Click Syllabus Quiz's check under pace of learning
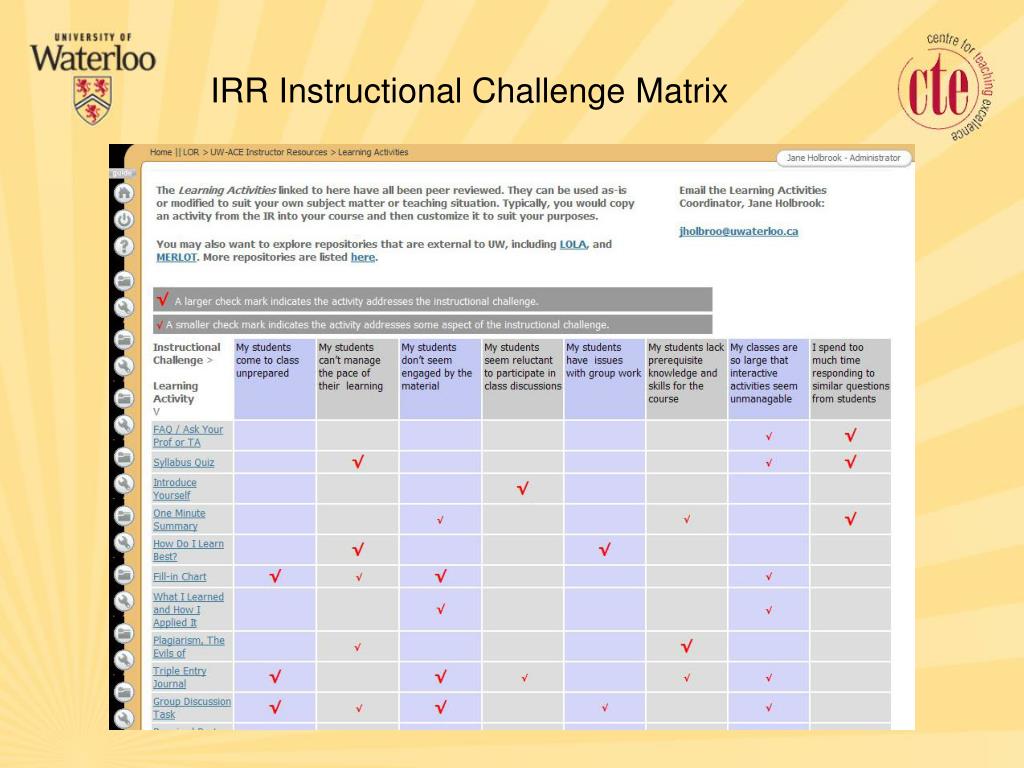The height and width of the screenshot is (768, 1024). coord(358,462)
